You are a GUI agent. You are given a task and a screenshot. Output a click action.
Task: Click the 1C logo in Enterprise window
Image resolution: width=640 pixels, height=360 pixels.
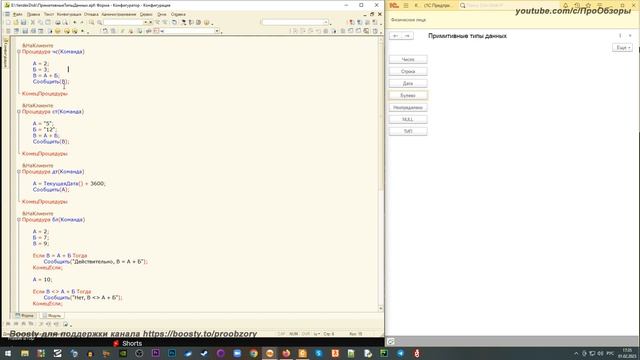pyautogui.click(x=394, y=5)
